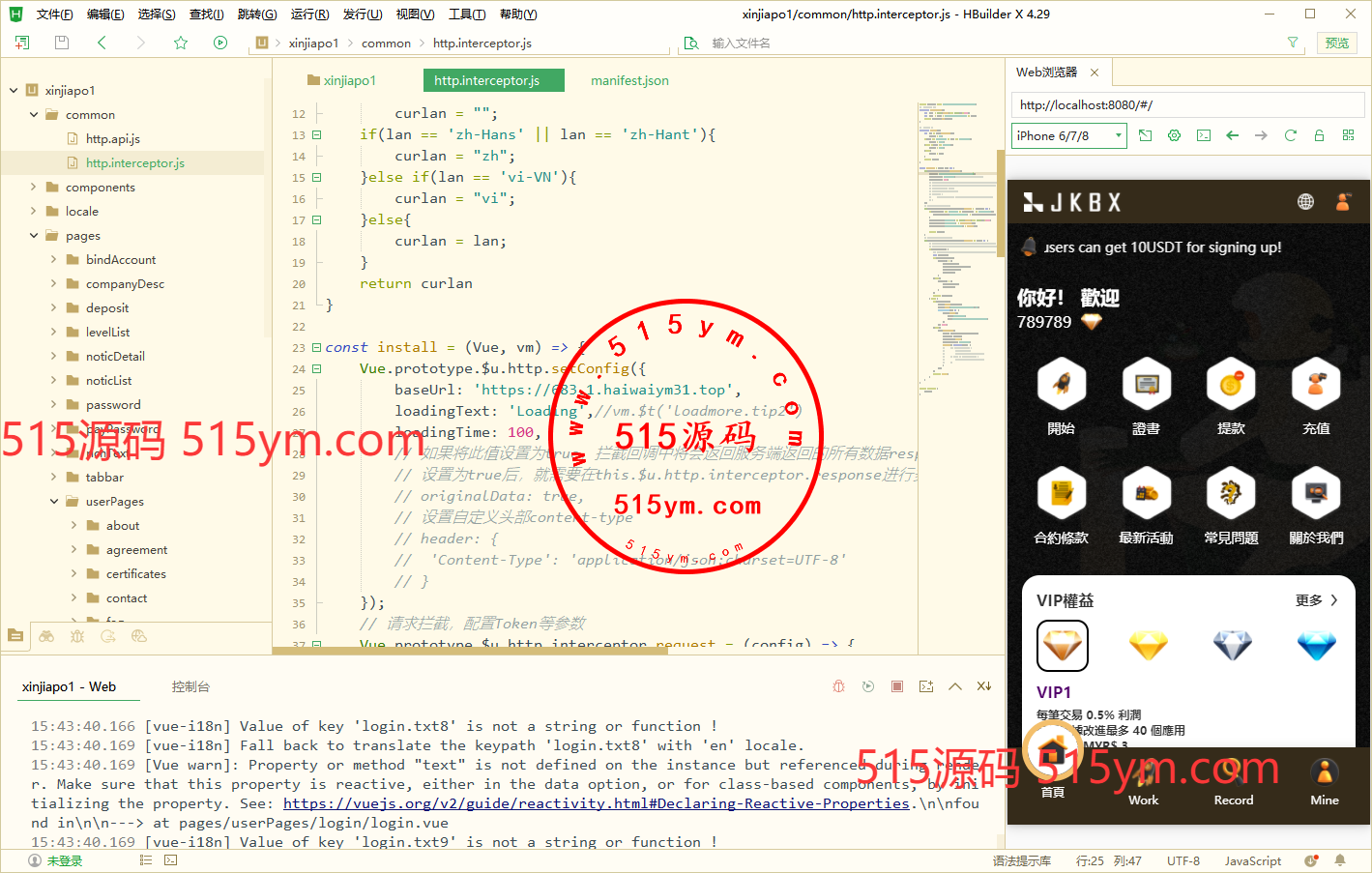Toggle the lock icon in the browser toolbar
This screenshot has height=873, width=1372.
[x=1319, y=135]
